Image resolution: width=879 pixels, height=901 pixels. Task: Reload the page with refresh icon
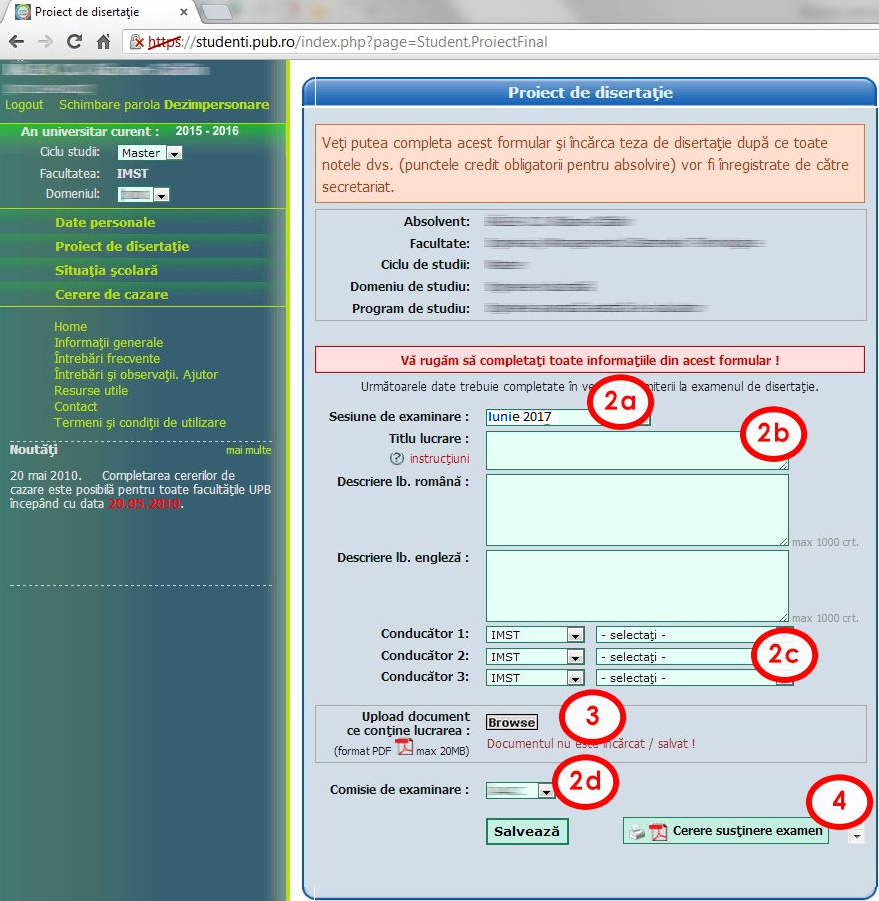74,42
